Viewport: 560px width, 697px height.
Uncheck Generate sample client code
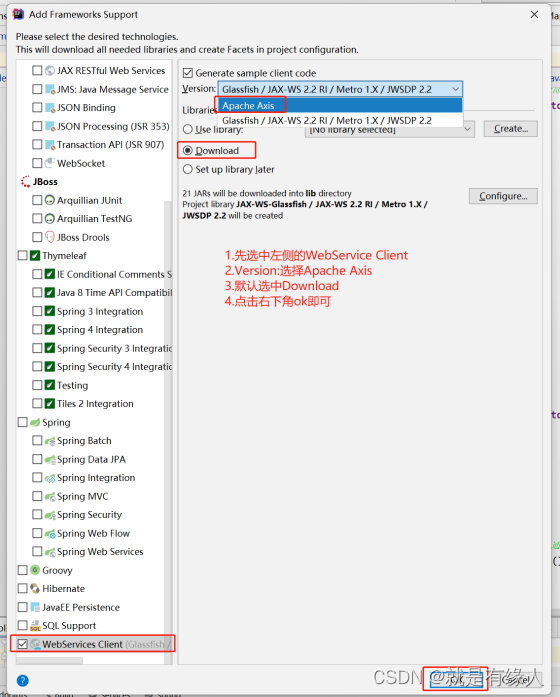point(188,73)
